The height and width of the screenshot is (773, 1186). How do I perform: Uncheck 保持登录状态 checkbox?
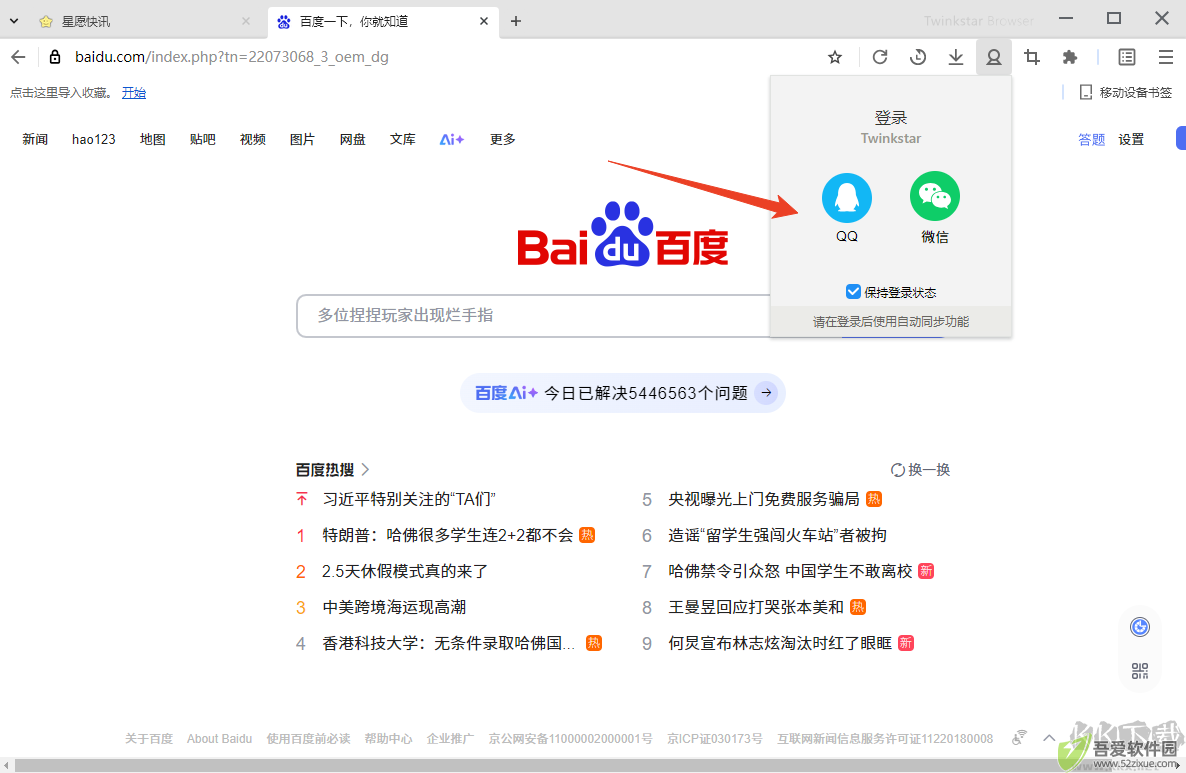[853, 292]
